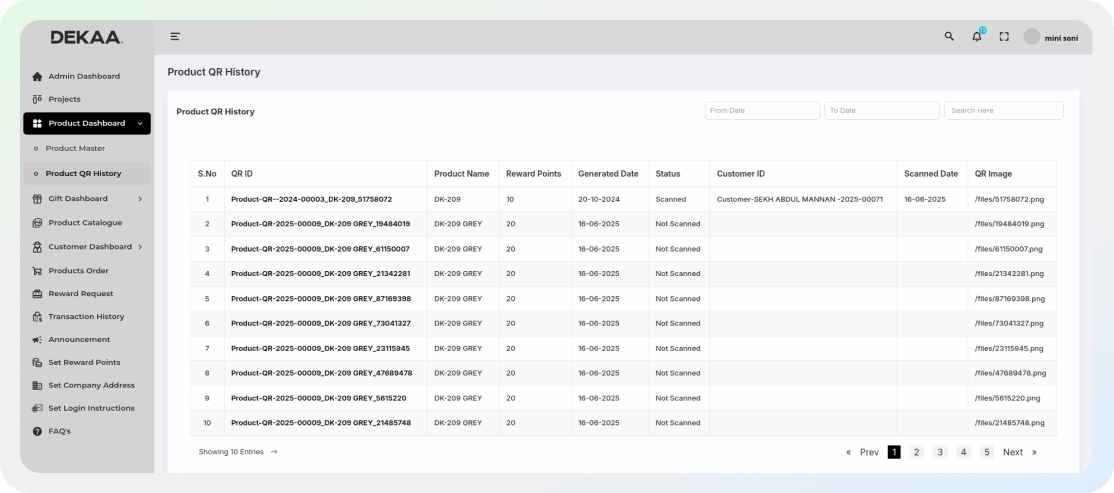Expand the Gift Dashboard chevron
The image size is (1114, 493).
(x=140, y=199)
